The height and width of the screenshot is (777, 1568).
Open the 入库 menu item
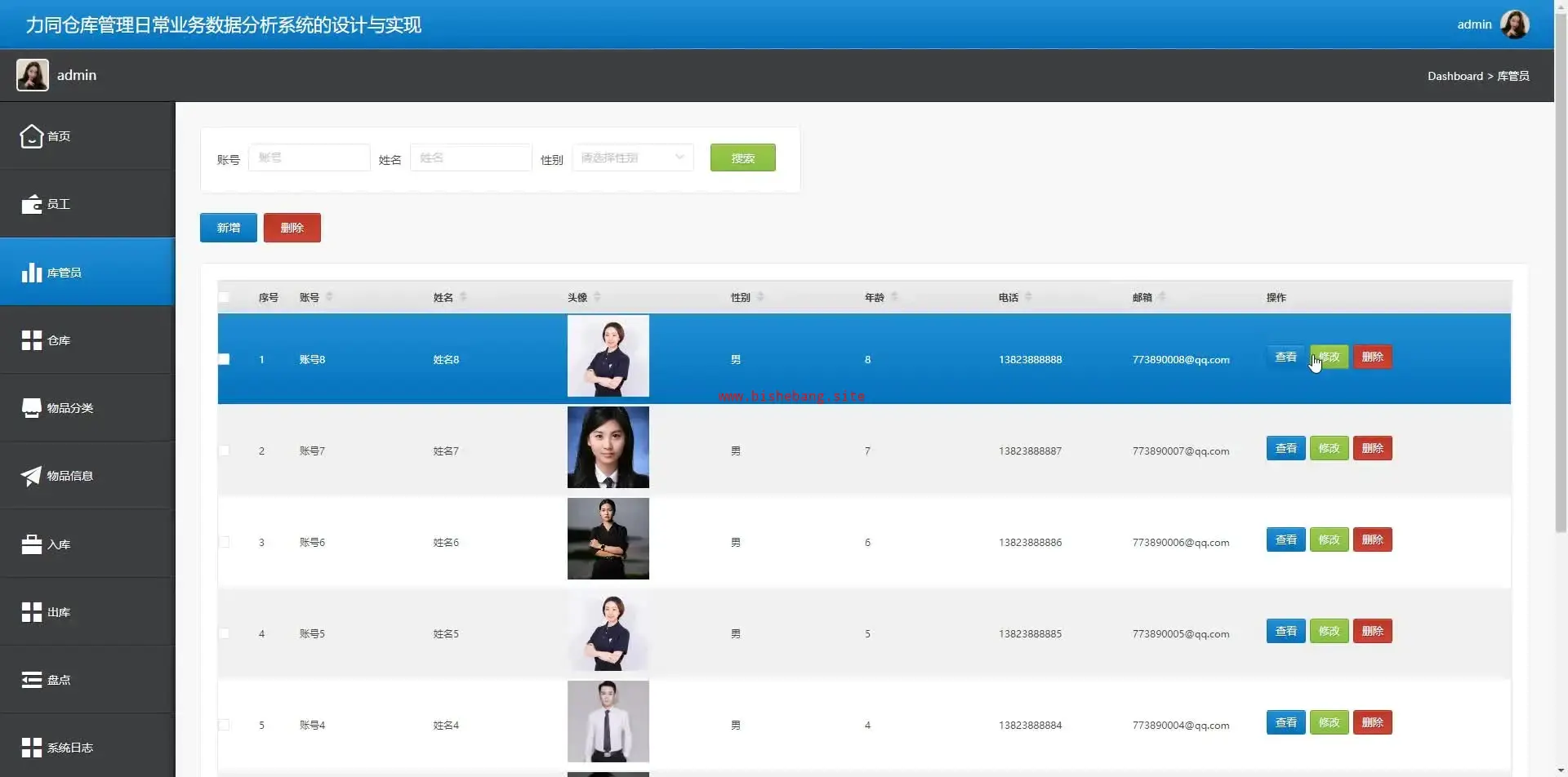coord(87,544)
